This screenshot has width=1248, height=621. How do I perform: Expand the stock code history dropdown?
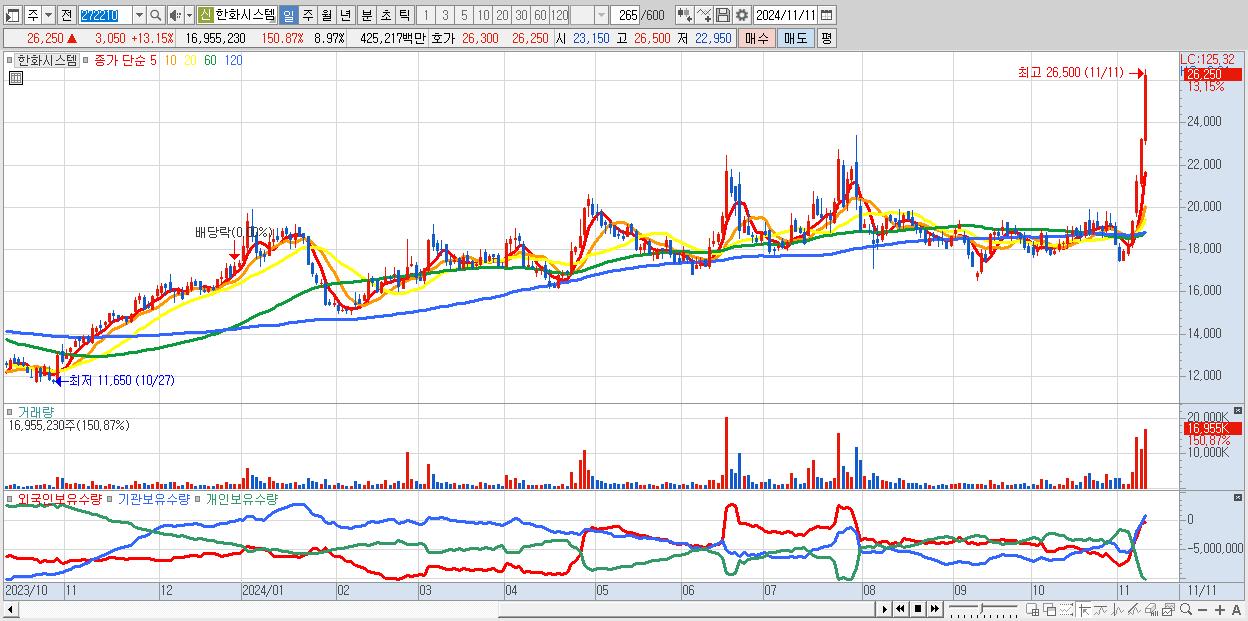coord(139,15)
